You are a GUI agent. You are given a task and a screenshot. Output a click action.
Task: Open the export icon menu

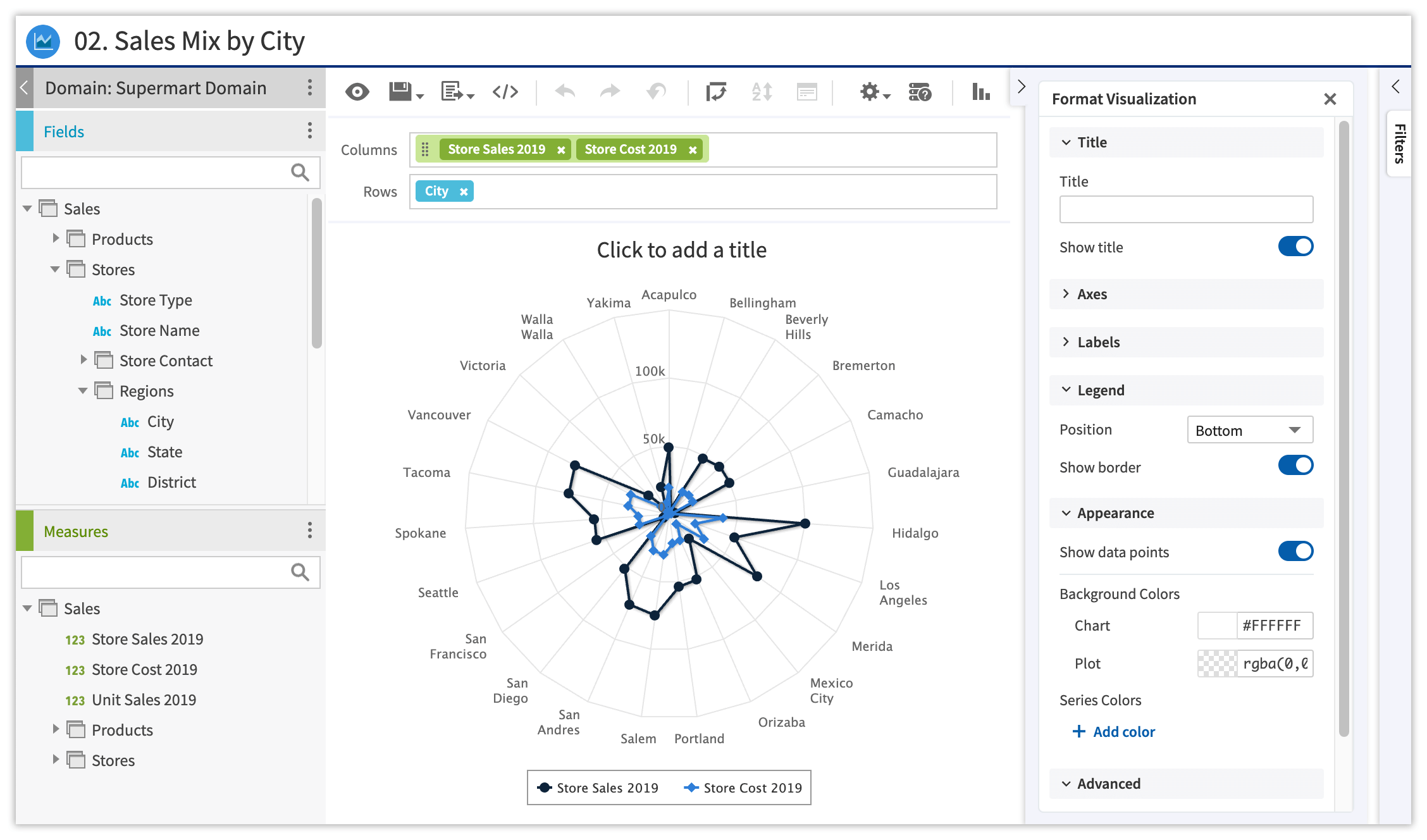click(457, 92)
